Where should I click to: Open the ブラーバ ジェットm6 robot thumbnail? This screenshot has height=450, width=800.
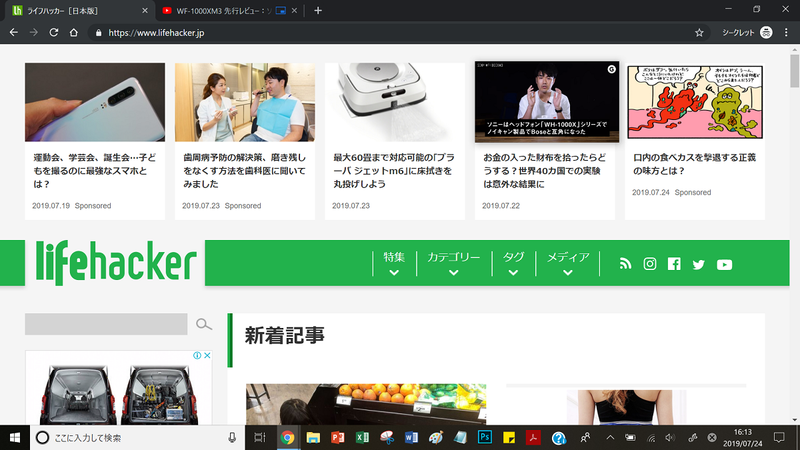point(395,103)
